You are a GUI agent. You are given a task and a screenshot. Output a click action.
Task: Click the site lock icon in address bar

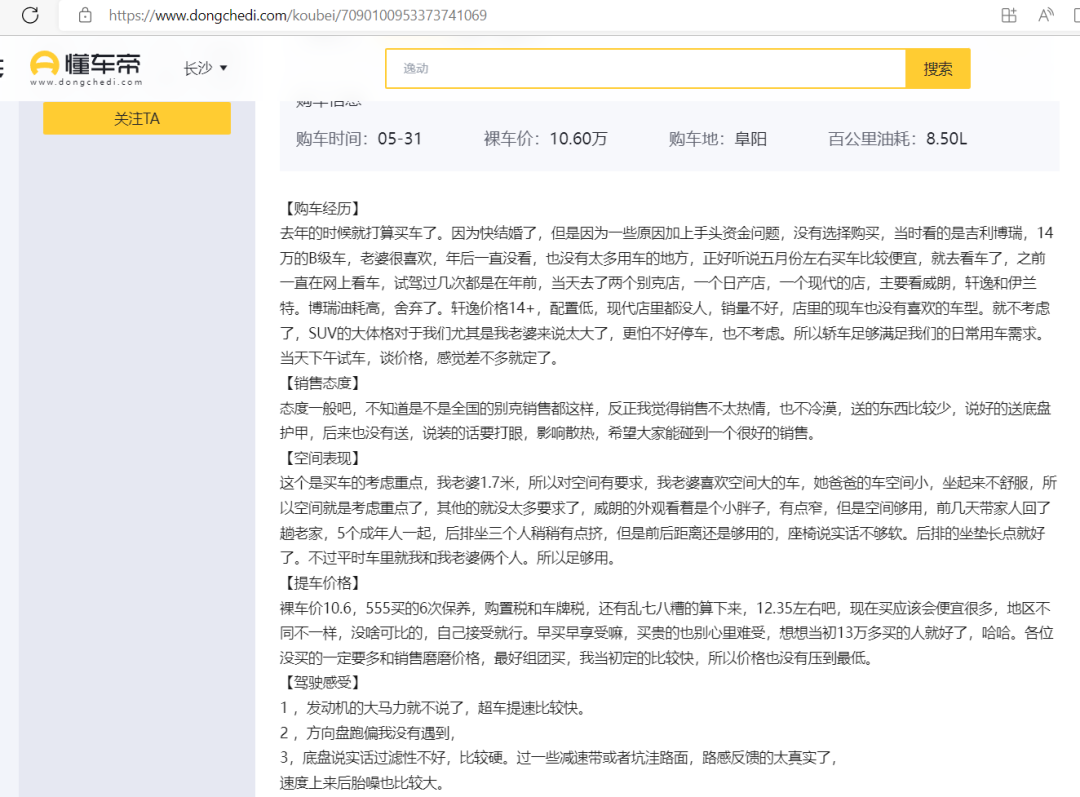click(85, 15)
